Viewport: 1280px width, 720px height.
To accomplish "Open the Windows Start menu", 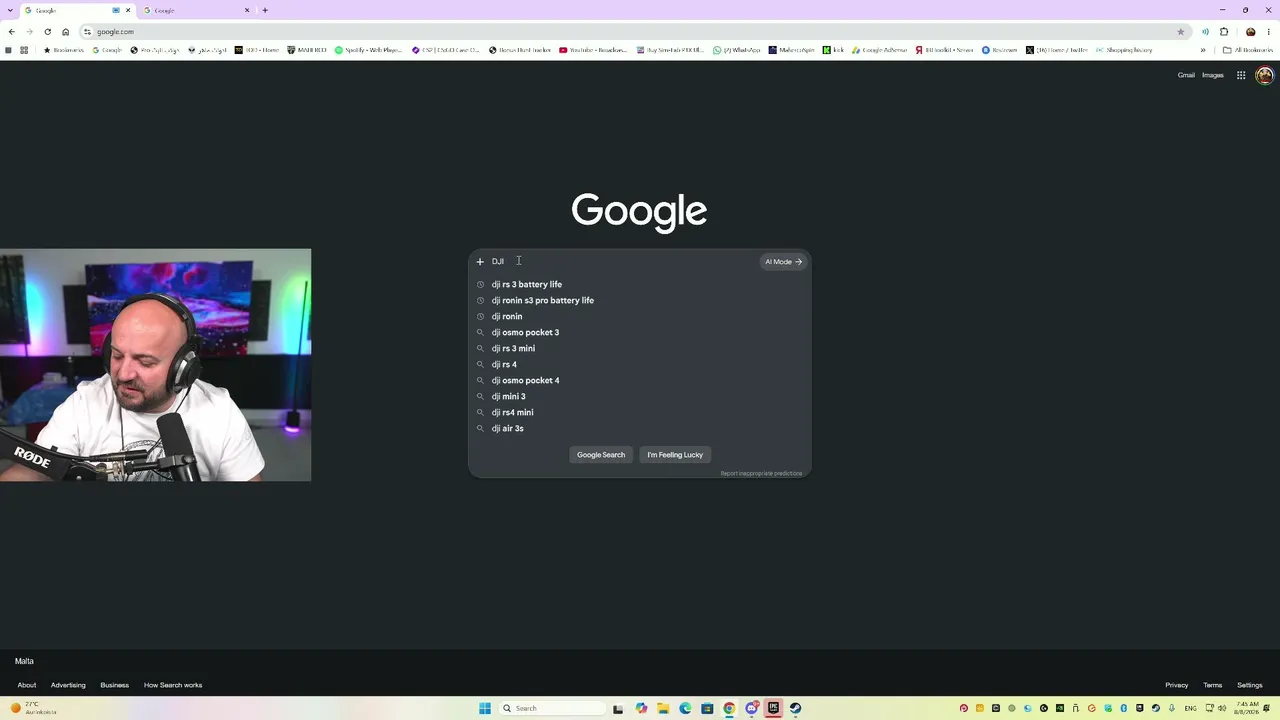I will pos(485,708).
